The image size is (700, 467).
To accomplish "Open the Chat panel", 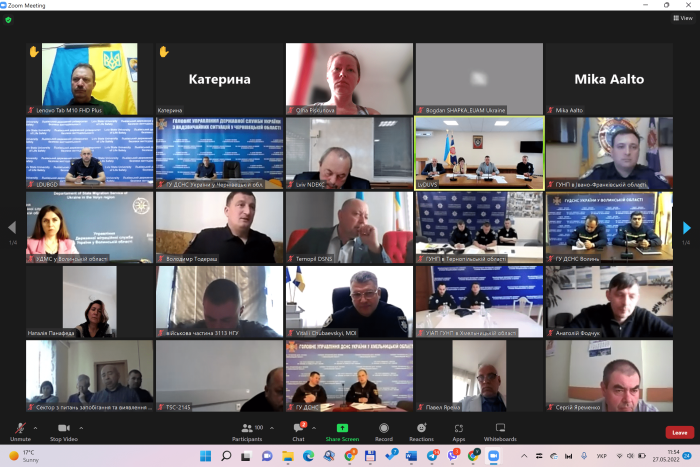I will point(298,429).
